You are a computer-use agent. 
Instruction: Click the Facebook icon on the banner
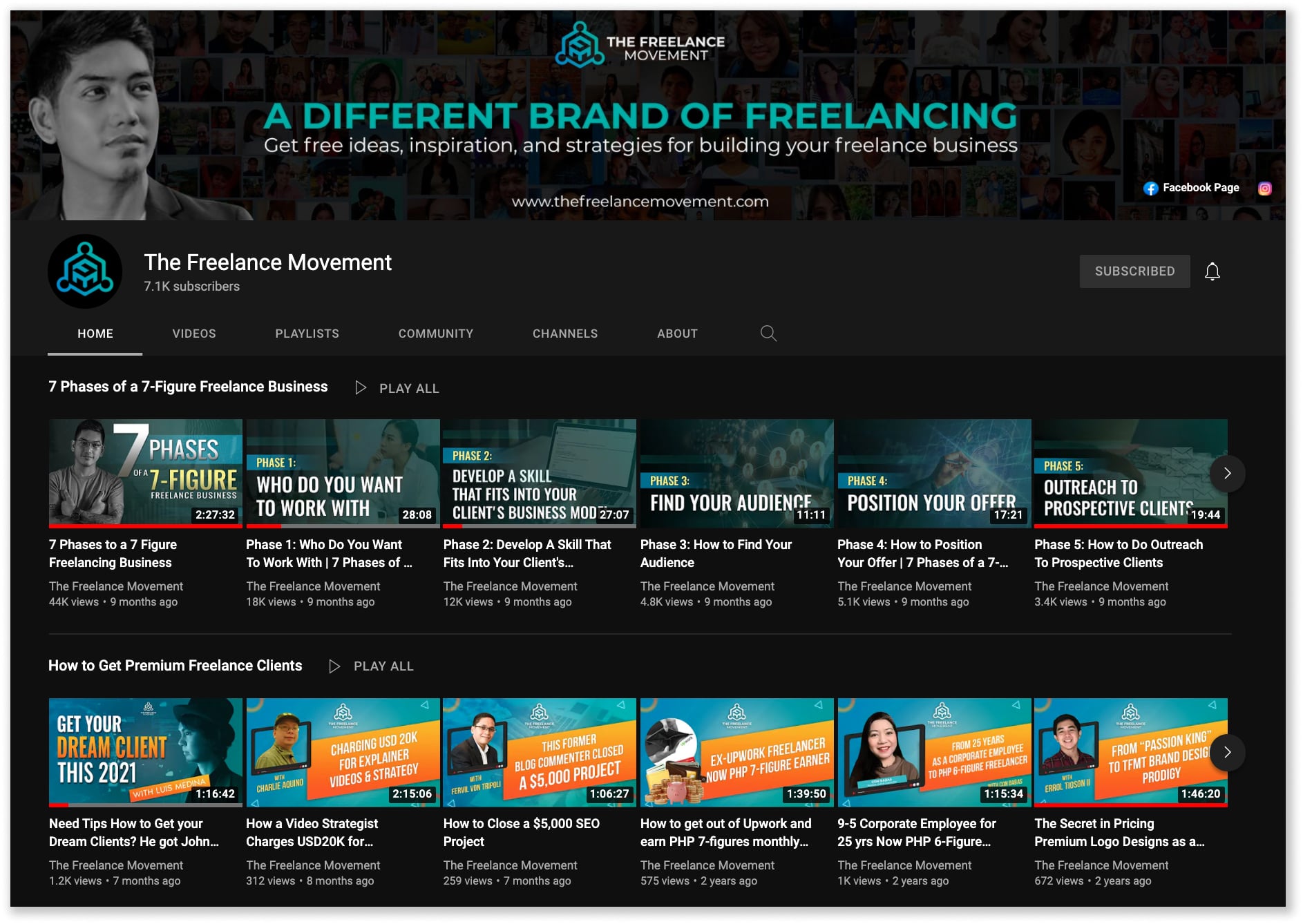1152,188
